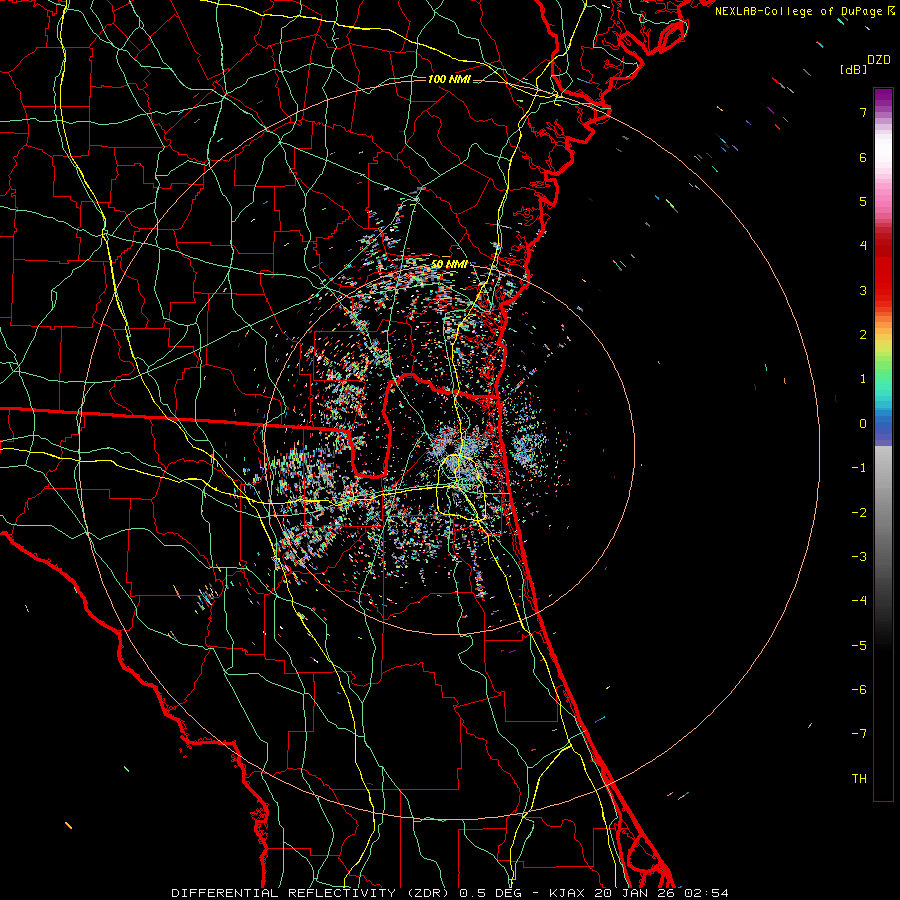This screenshot has height=900, width=900.
Task: Click the positive 6 dB scale label
Action: [863, 157]
